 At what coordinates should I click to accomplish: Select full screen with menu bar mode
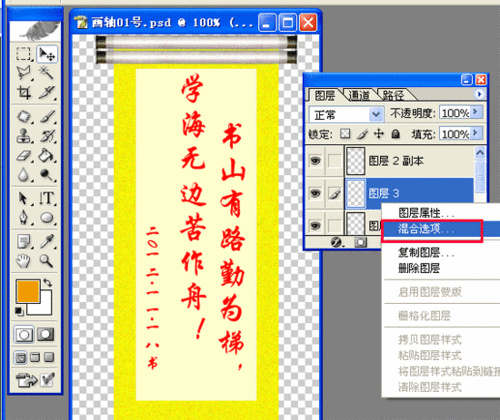click(x=35, y=357)
